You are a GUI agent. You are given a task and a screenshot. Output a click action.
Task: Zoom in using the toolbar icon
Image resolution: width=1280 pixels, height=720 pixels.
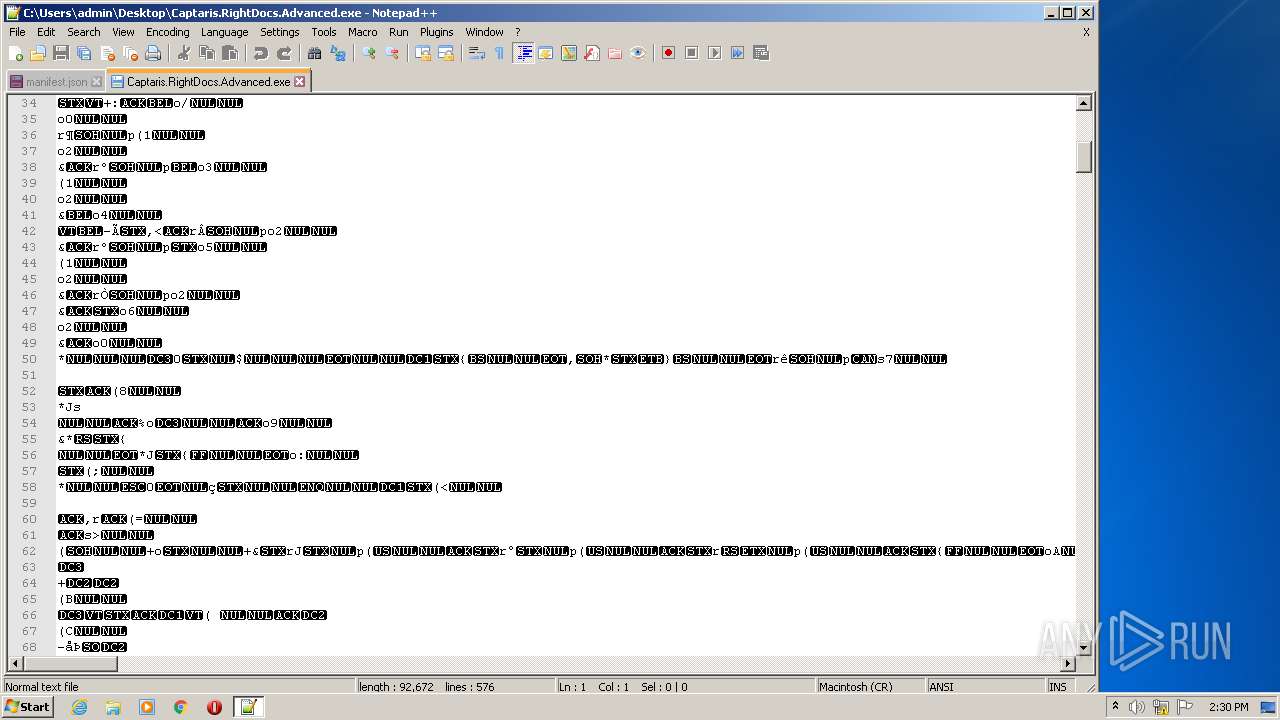(x=369, y=53)
